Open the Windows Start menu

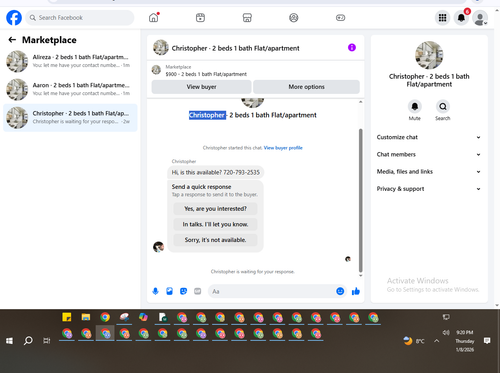point(9,341)
